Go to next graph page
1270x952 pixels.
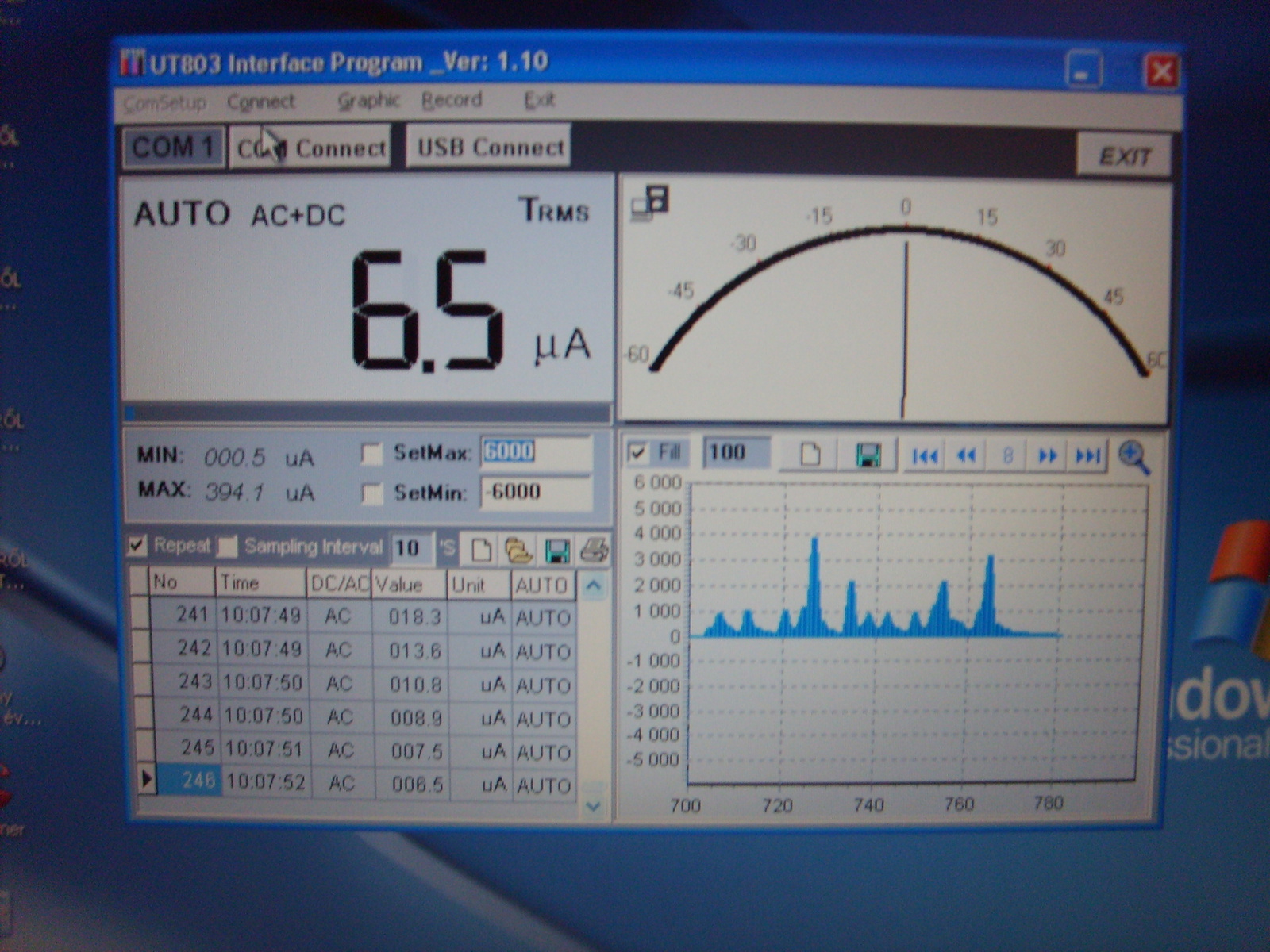pos(1048,456)
